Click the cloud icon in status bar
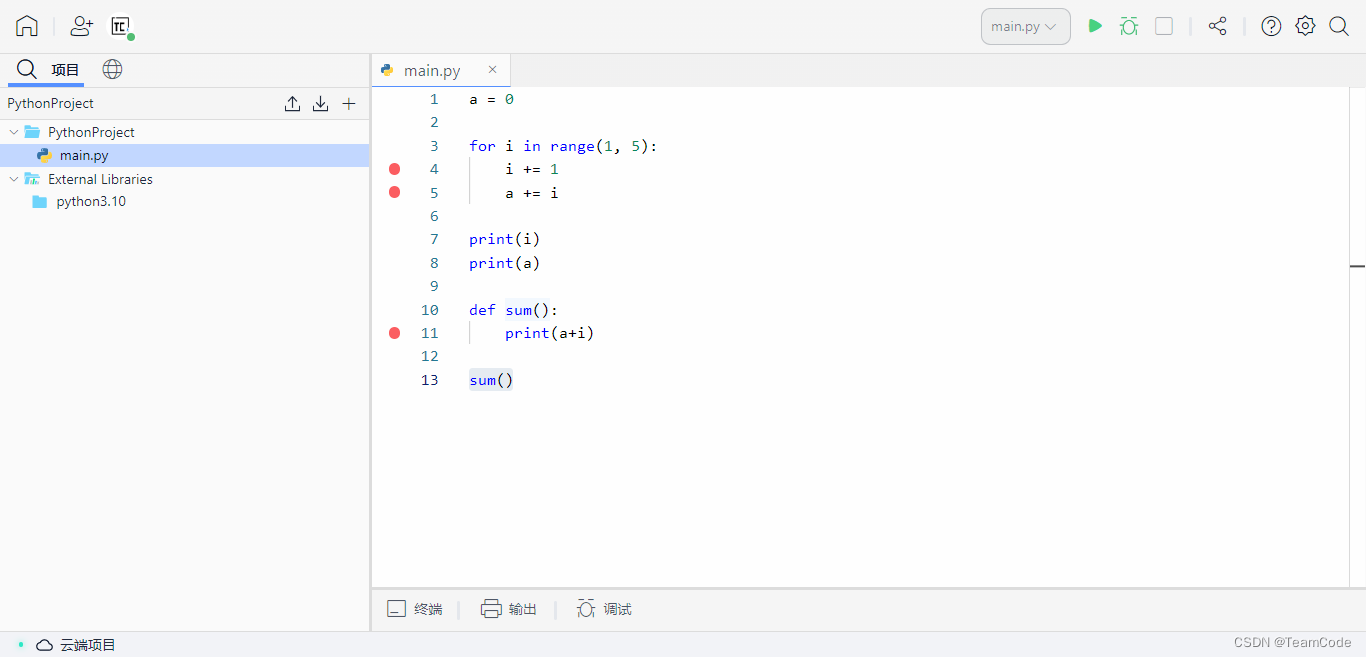 click(x=45, y=645)
